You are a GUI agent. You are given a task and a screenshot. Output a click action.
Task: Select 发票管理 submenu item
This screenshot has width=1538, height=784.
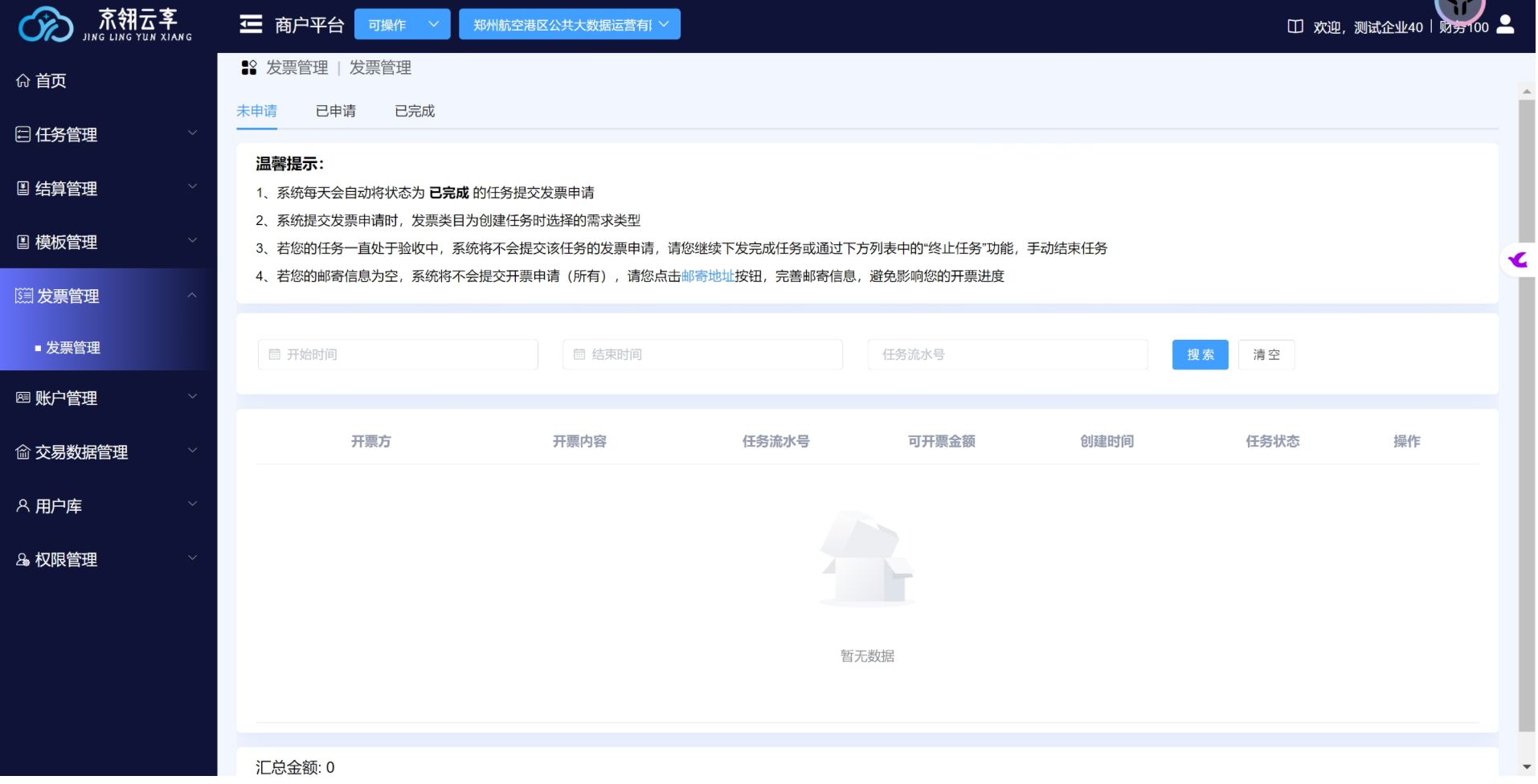point(73,348)
